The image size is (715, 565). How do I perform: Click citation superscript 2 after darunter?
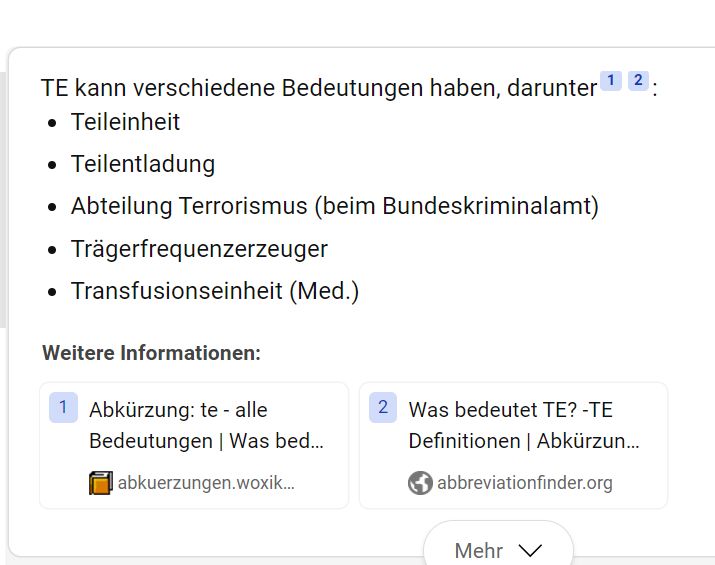point(638,81)
